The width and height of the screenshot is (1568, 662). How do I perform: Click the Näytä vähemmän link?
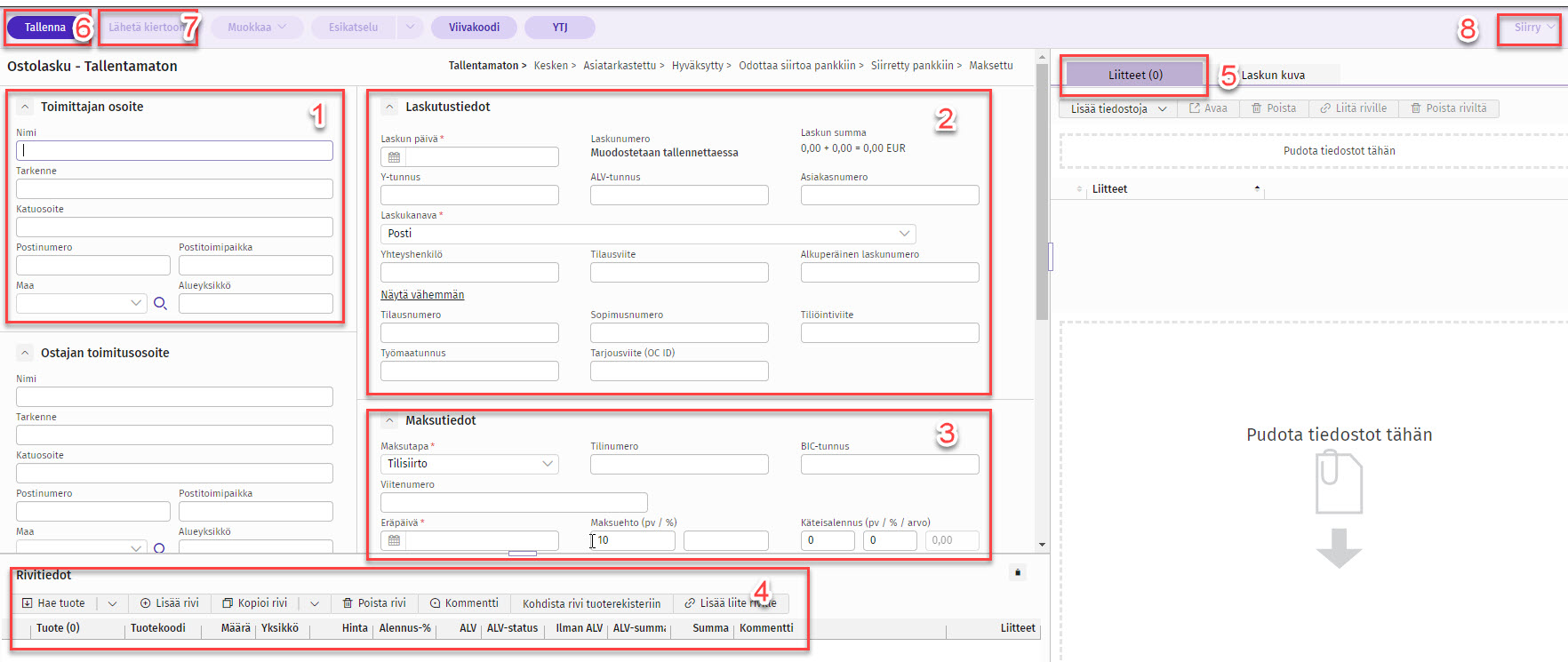coord(422,295)
